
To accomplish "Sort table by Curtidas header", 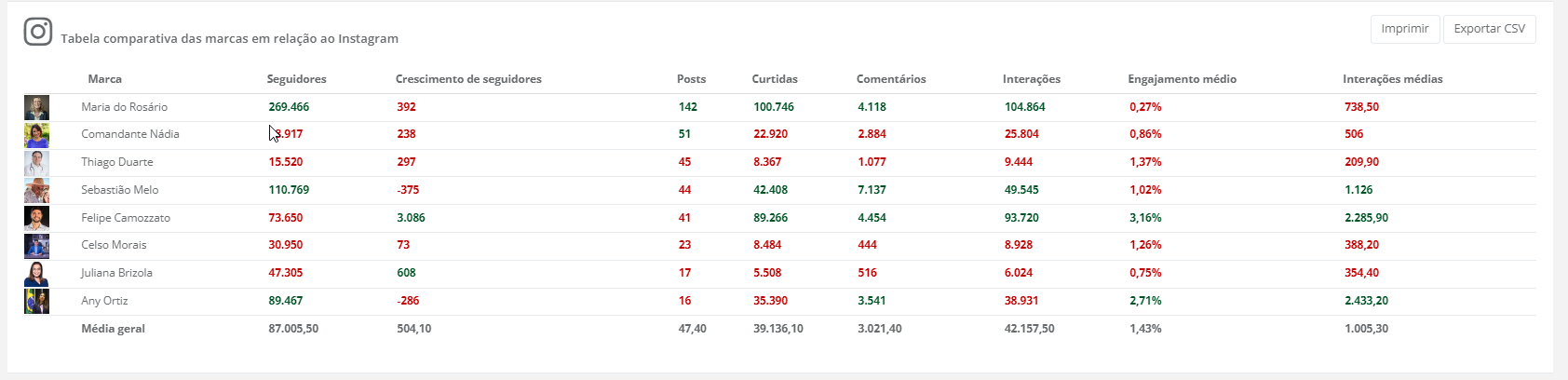I will [775, 79].
